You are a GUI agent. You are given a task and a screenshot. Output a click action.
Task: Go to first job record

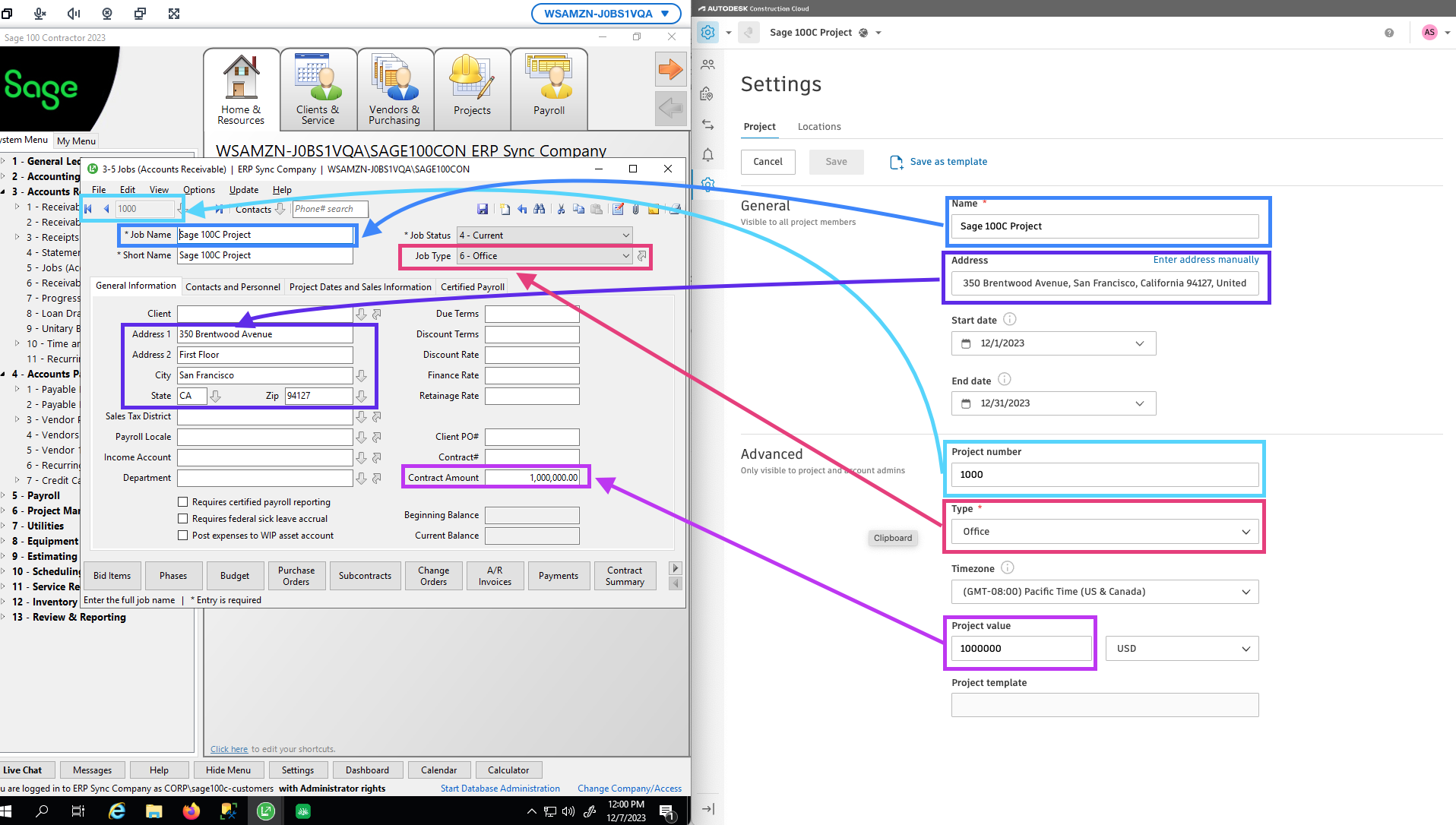click(88, 209)
